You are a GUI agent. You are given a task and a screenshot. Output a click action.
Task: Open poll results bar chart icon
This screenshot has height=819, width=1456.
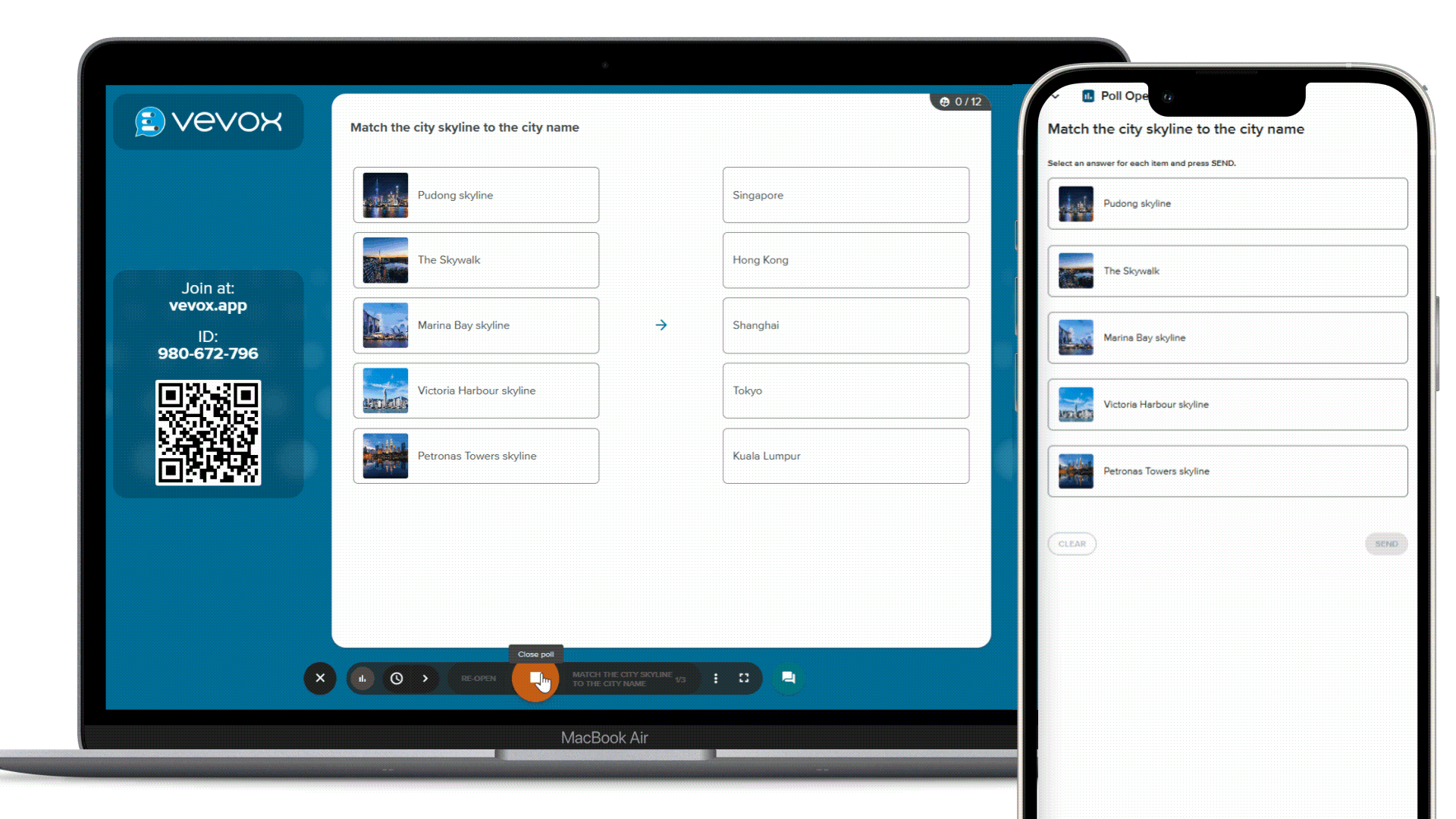pyautogui.click(x=362, y=679)
